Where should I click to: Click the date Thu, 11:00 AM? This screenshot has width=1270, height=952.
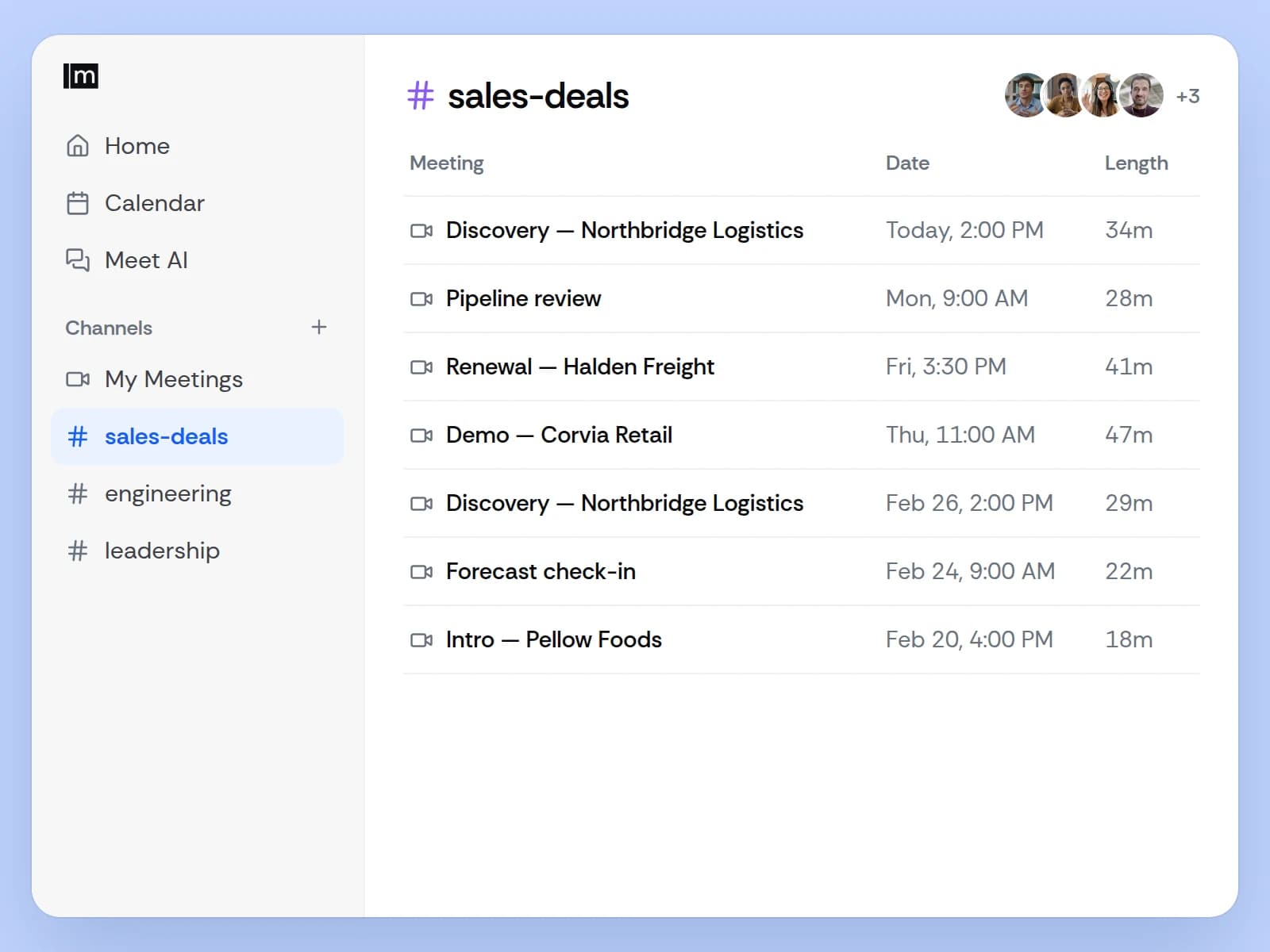960,435
